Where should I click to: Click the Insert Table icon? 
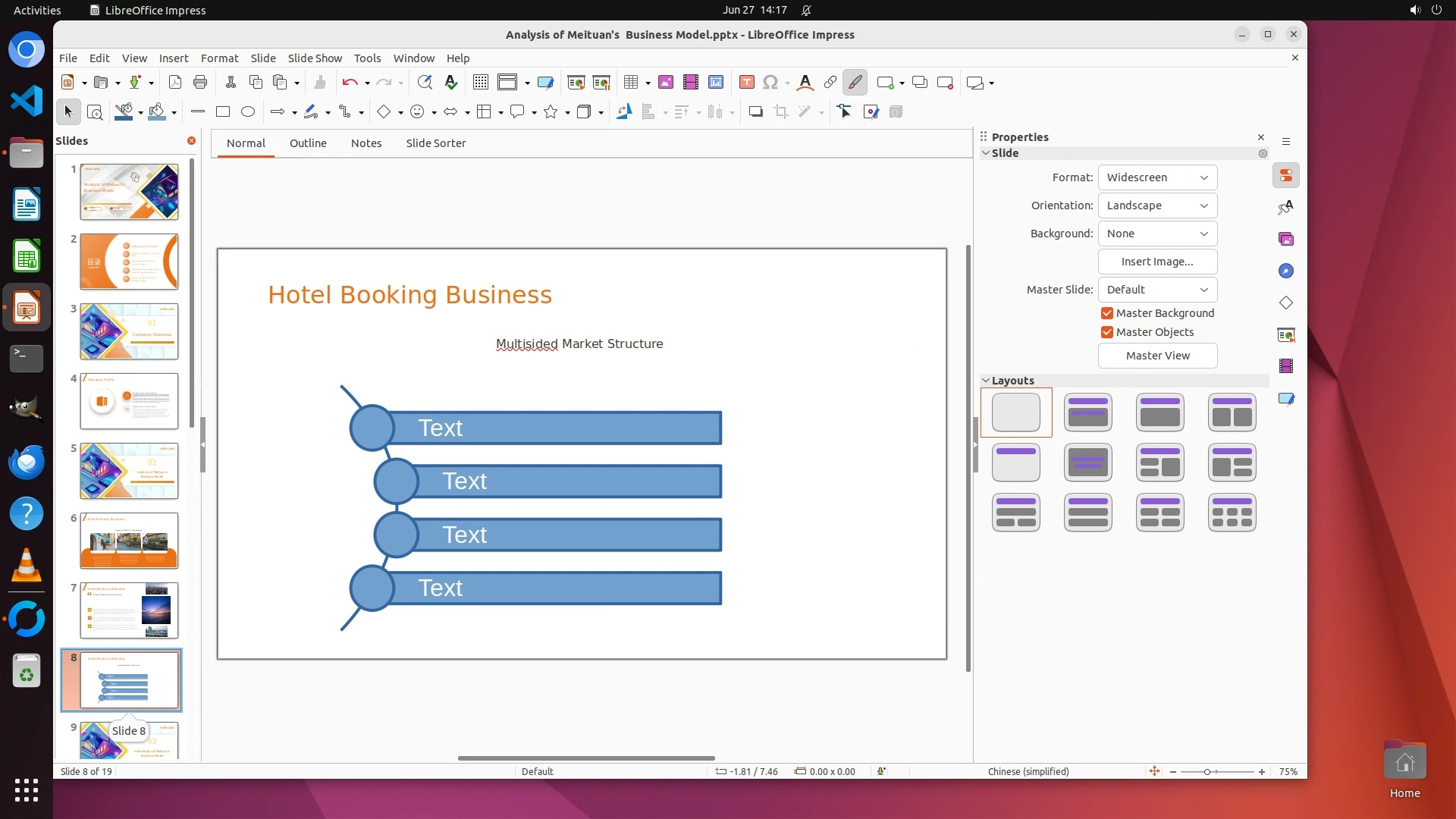point(631,83)
